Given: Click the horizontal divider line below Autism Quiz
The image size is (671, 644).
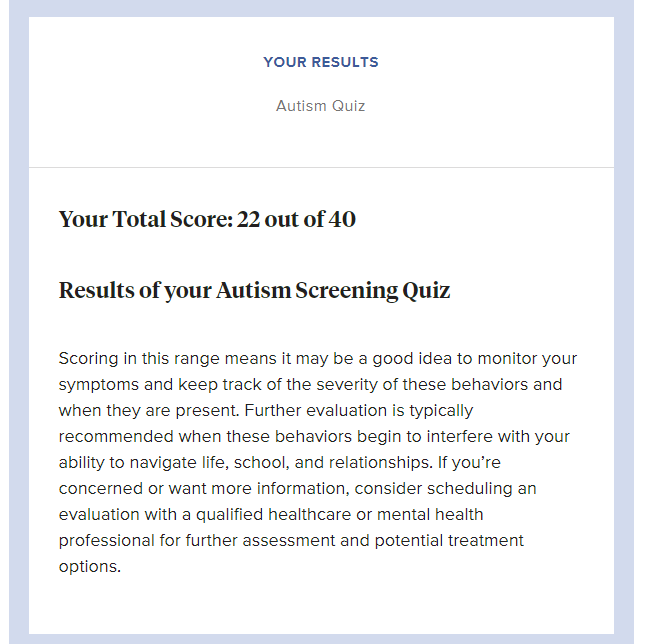Looking at the screenshot, I should click(x=321, y=167).
